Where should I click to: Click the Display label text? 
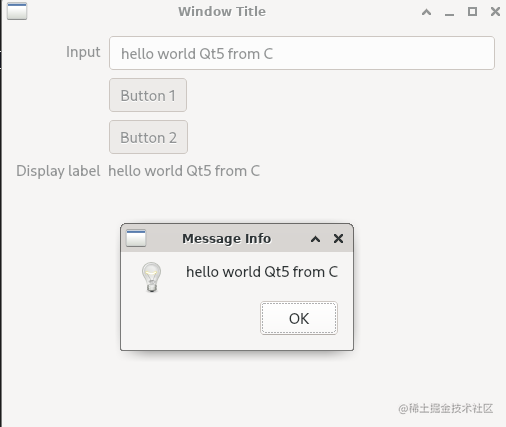coord(58,171)
